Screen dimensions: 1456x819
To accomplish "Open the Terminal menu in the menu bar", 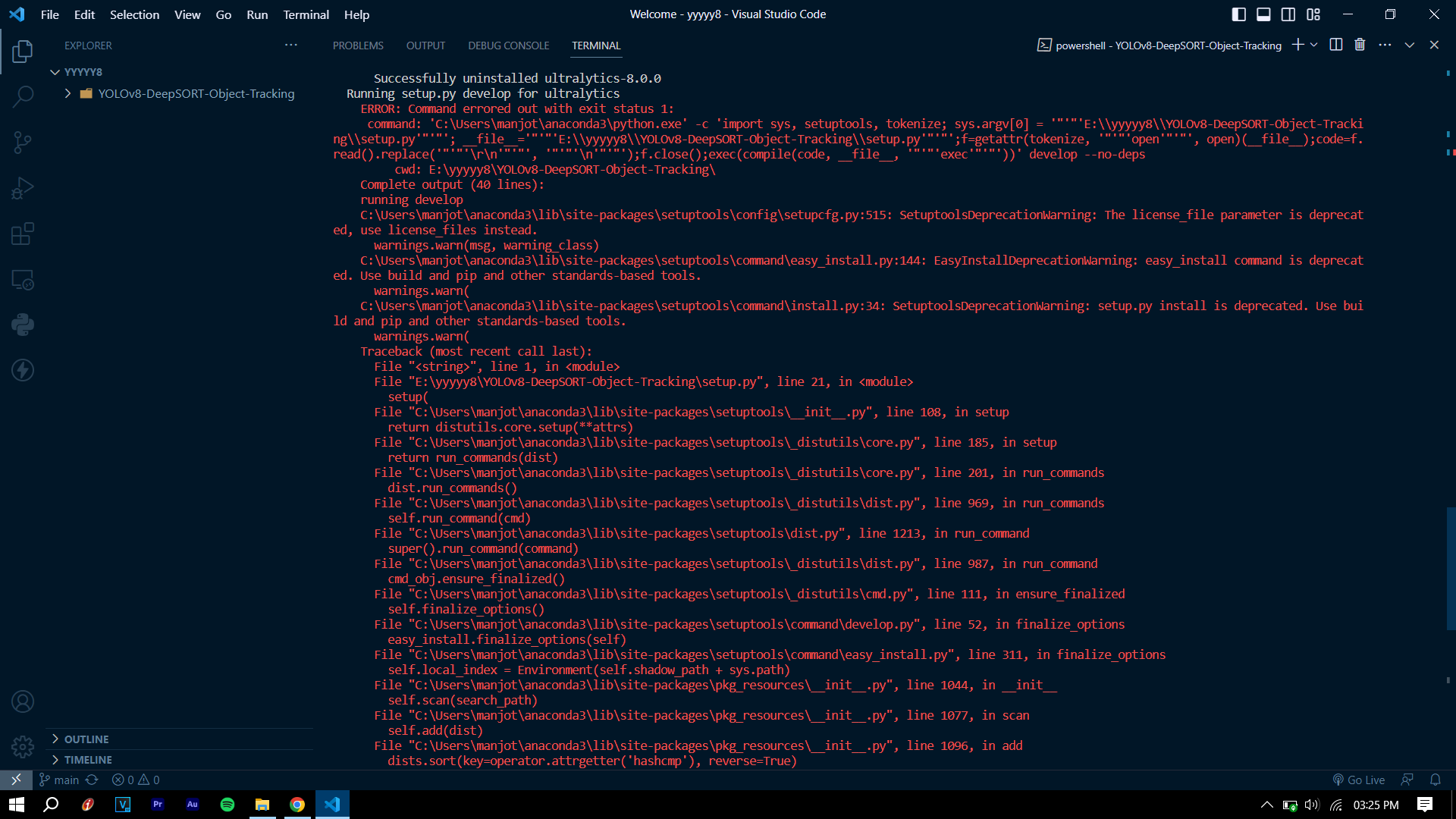I will click(306, 14).
